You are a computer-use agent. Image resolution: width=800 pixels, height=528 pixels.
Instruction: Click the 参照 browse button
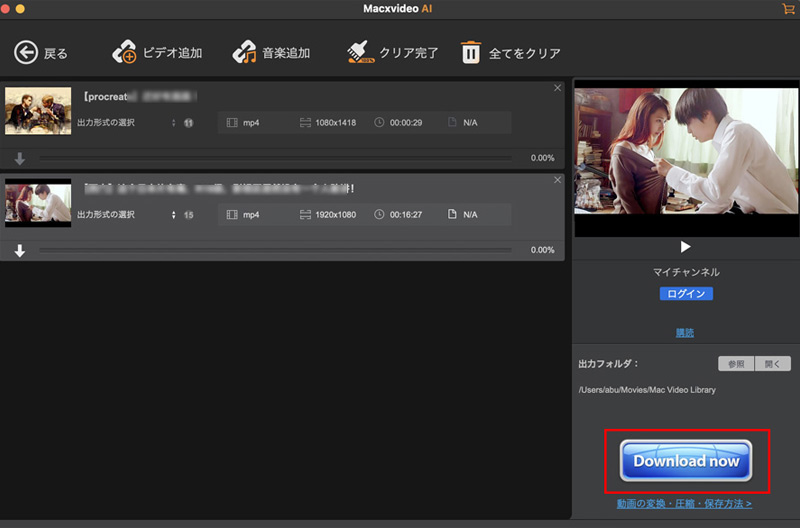(x=736, y=364)
